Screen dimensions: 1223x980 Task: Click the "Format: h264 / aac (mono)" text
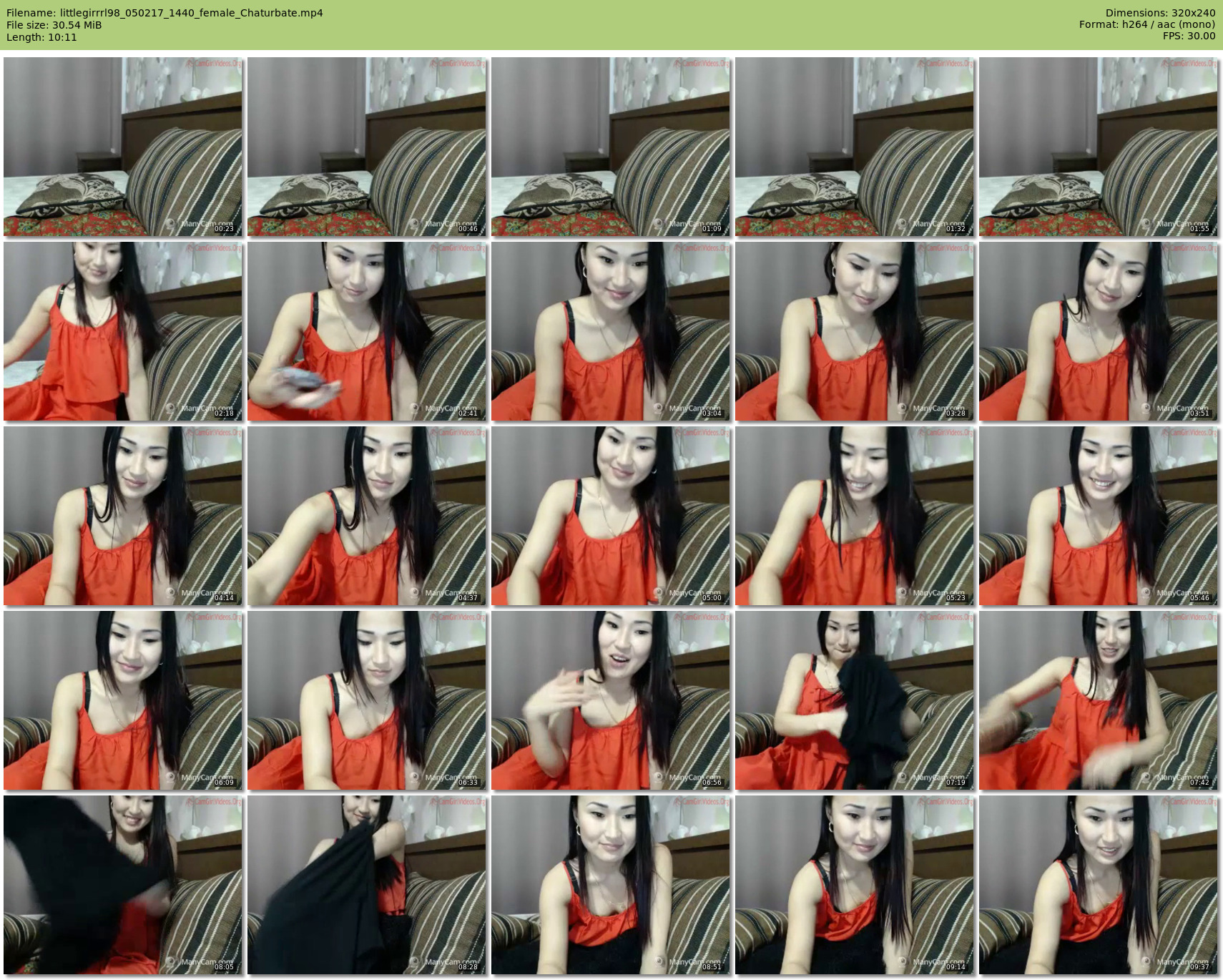click(1147, 24)
